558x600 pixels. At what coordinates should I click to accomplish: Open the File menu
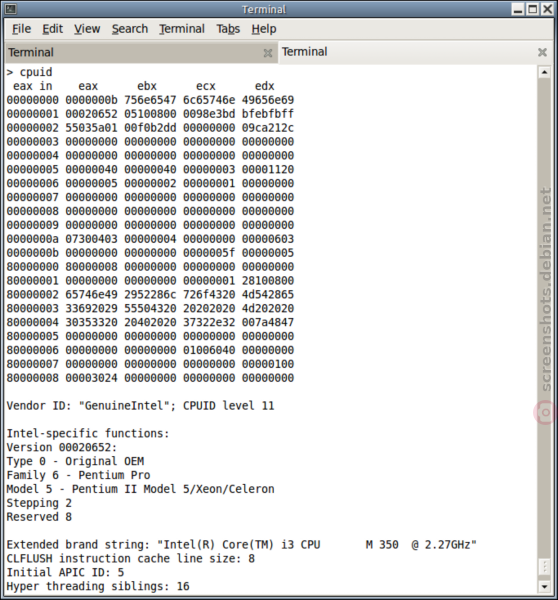pyautogui.click(x=21, y=29)
